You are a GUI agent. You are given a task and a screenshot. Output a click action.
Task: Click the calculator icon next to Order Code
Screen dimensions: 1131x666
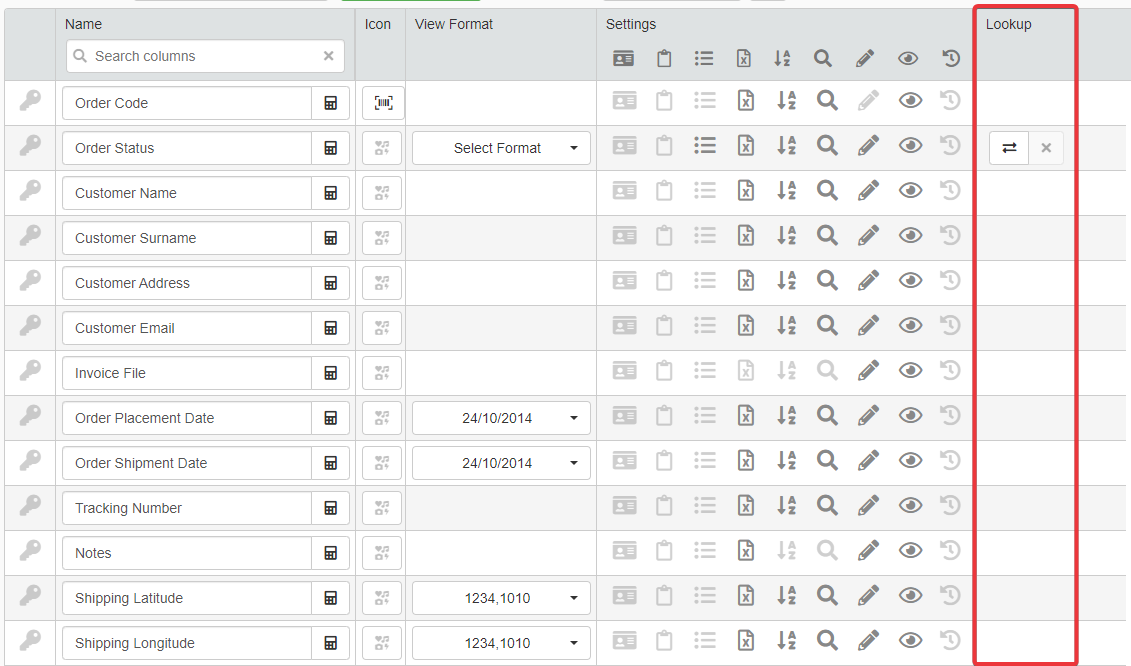click(330, 103)
